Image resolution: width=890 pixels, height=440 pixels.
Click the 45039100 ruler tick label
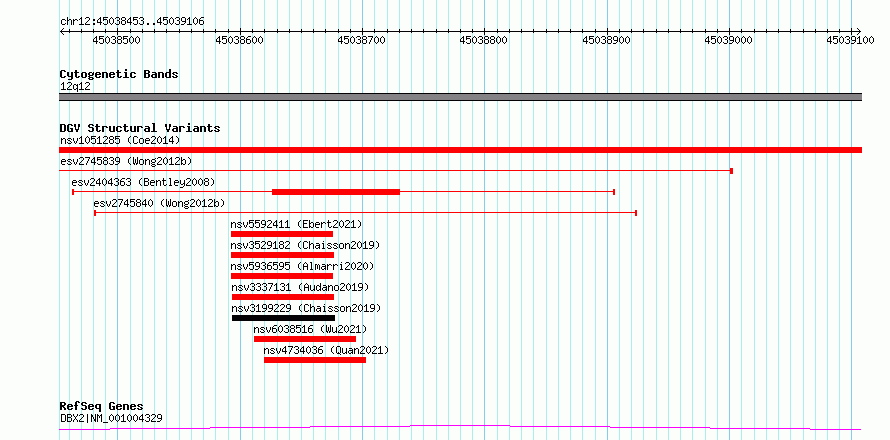pos(851,40)
